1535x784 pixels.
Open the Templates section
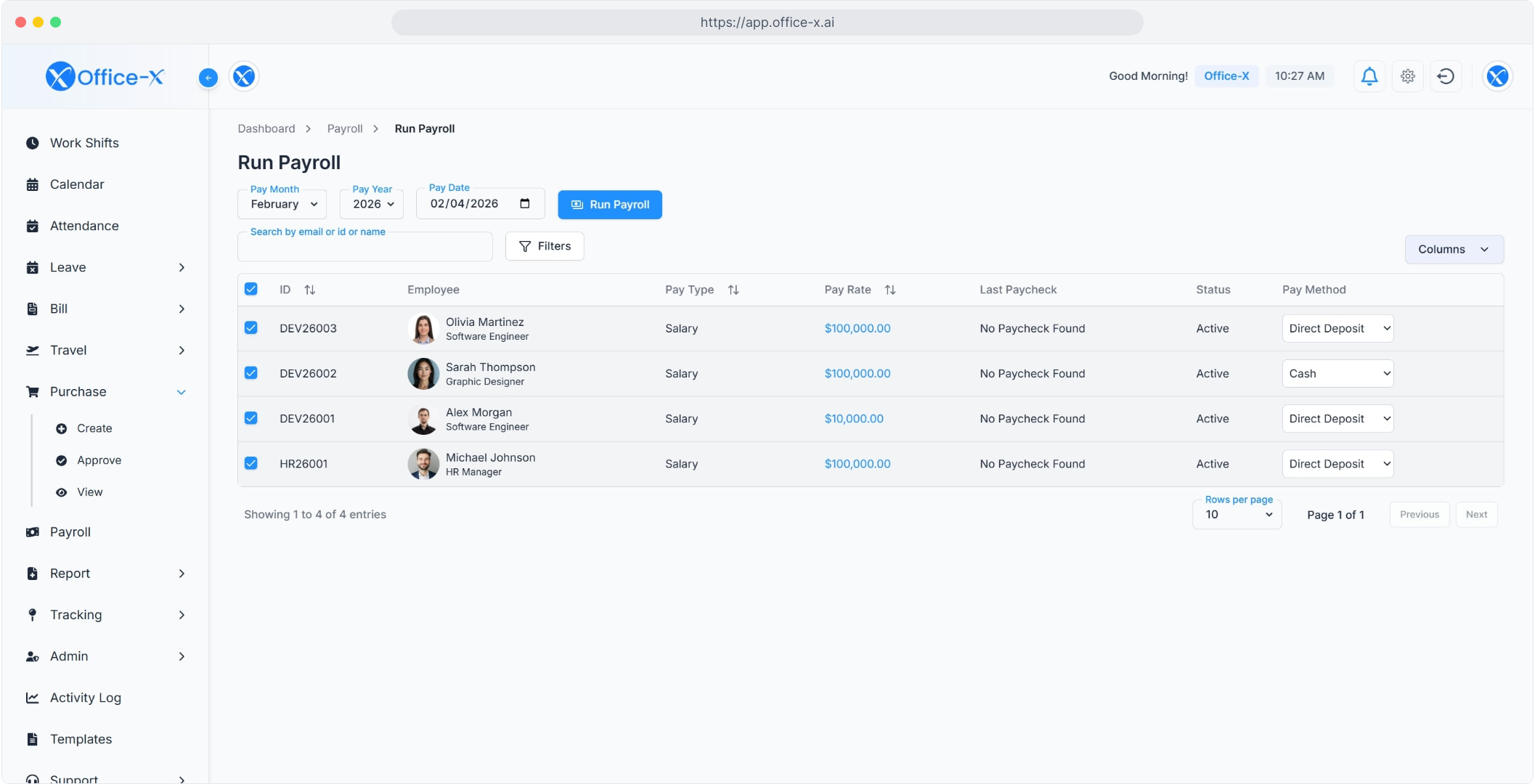point(80,739)
